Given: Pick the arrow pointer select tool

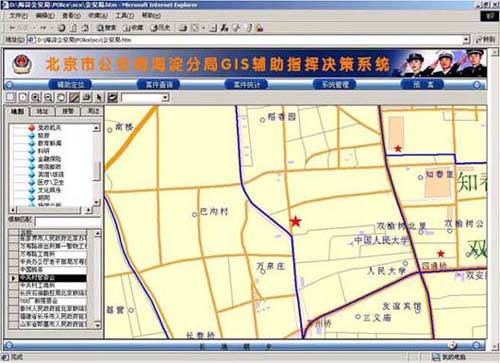Looking at the screenshot, I should [99, 97].
